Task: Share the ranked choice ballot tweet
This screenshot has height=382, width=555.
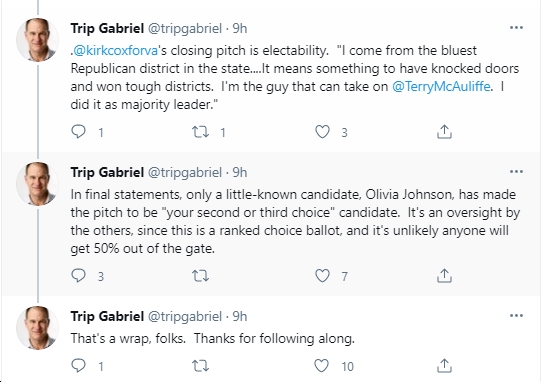Action: tap(444, 275)
